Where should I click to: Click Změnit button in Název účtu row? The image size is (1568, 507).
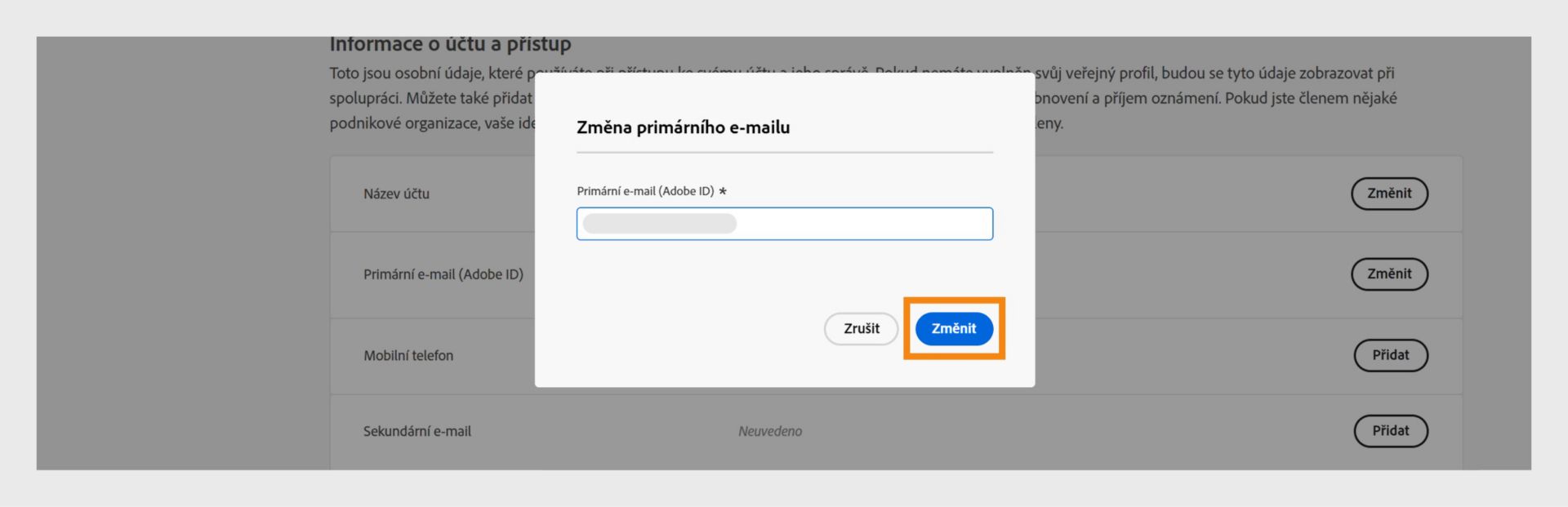pyautogui.click(x=1389, y=193)
